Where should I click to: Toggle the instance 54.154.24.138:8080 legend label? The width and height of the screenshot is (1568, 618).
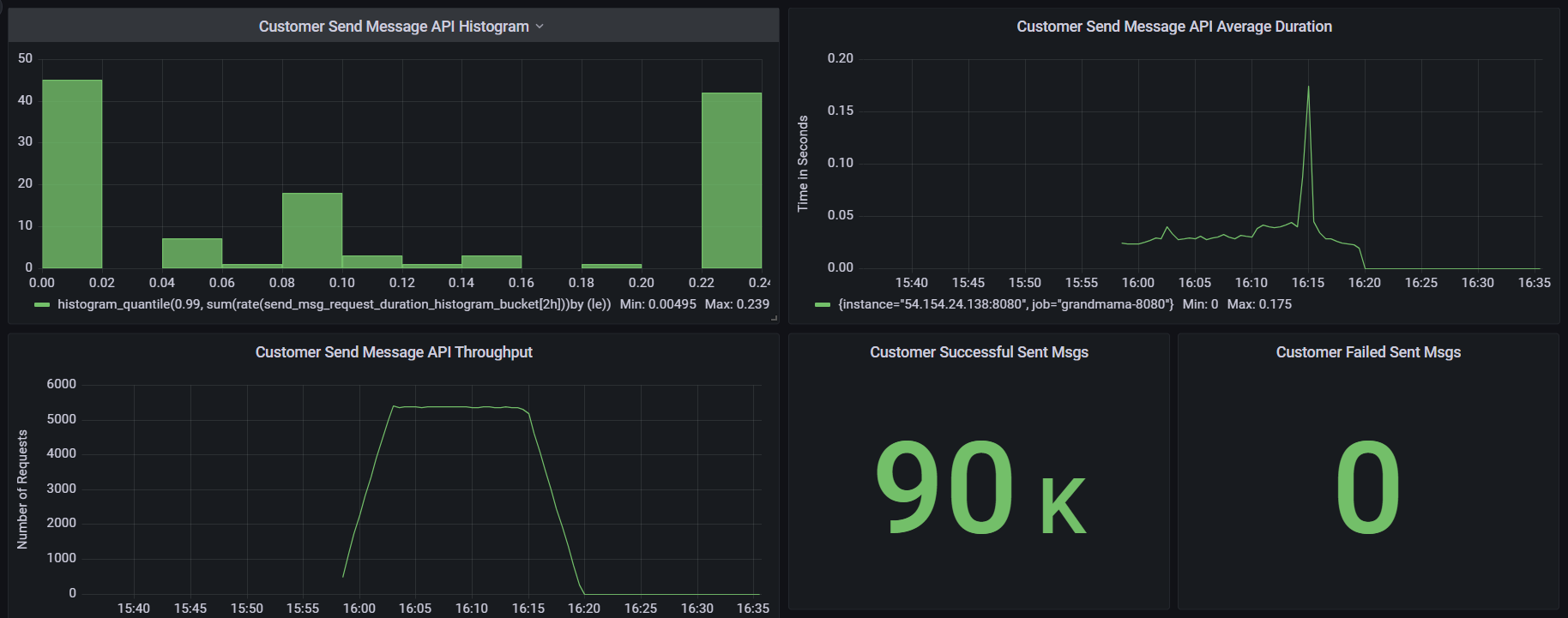[x=1005, y=304]
